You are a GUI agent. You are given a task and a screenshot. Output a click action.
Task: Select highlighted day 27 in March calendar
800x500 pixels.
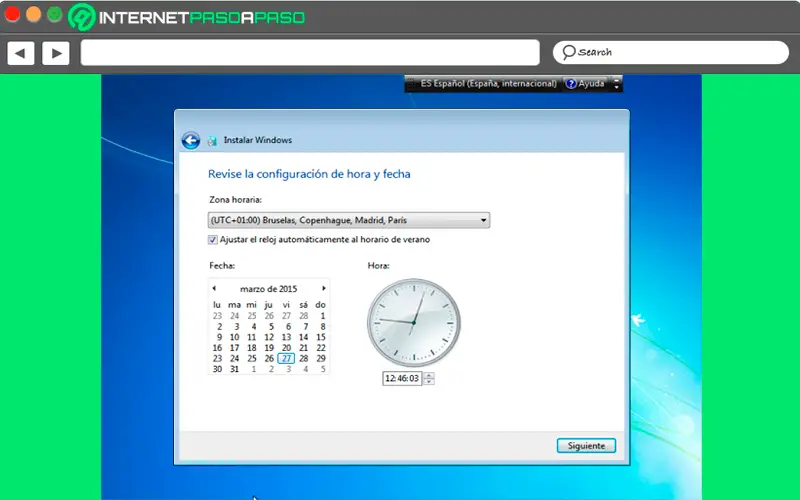click(287, 359)
